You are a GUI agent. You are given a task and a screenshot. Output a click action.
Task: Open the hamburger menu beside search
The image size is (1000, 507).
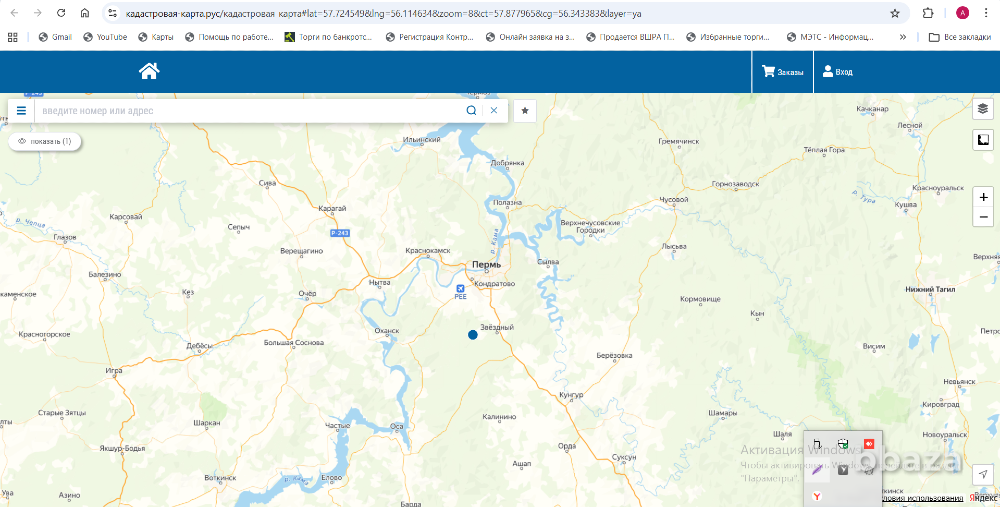(21, 110)
